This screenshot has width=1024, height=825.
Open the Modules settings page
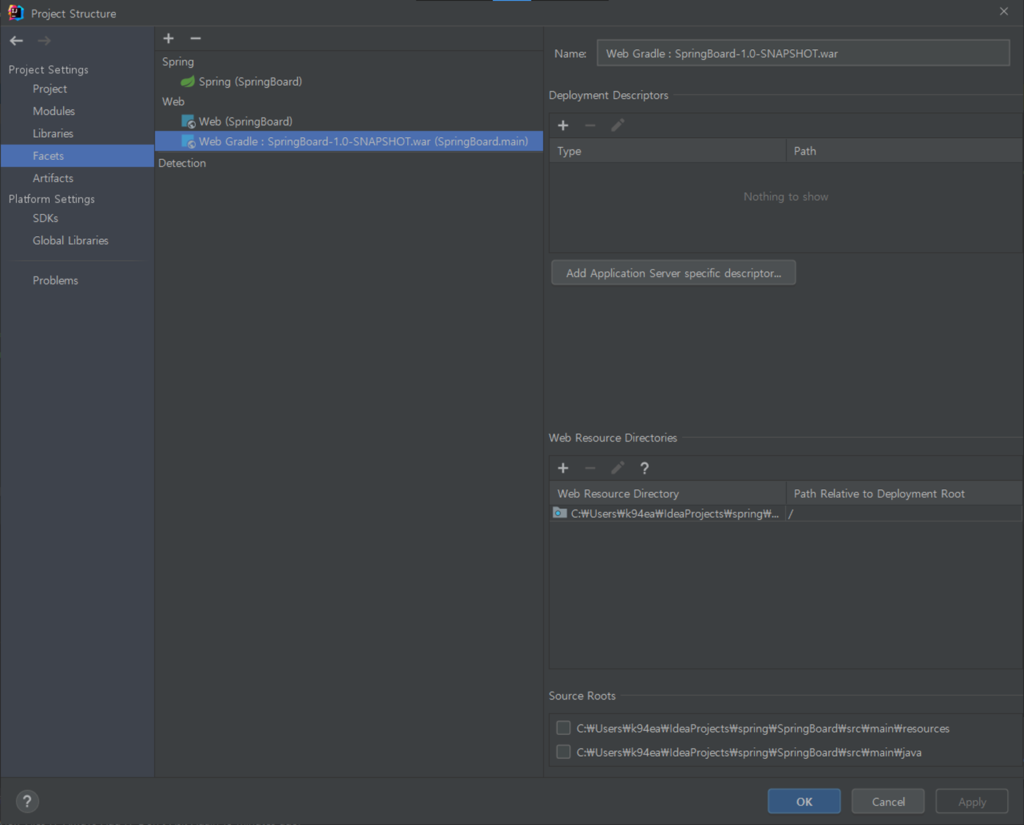point(54,111)
